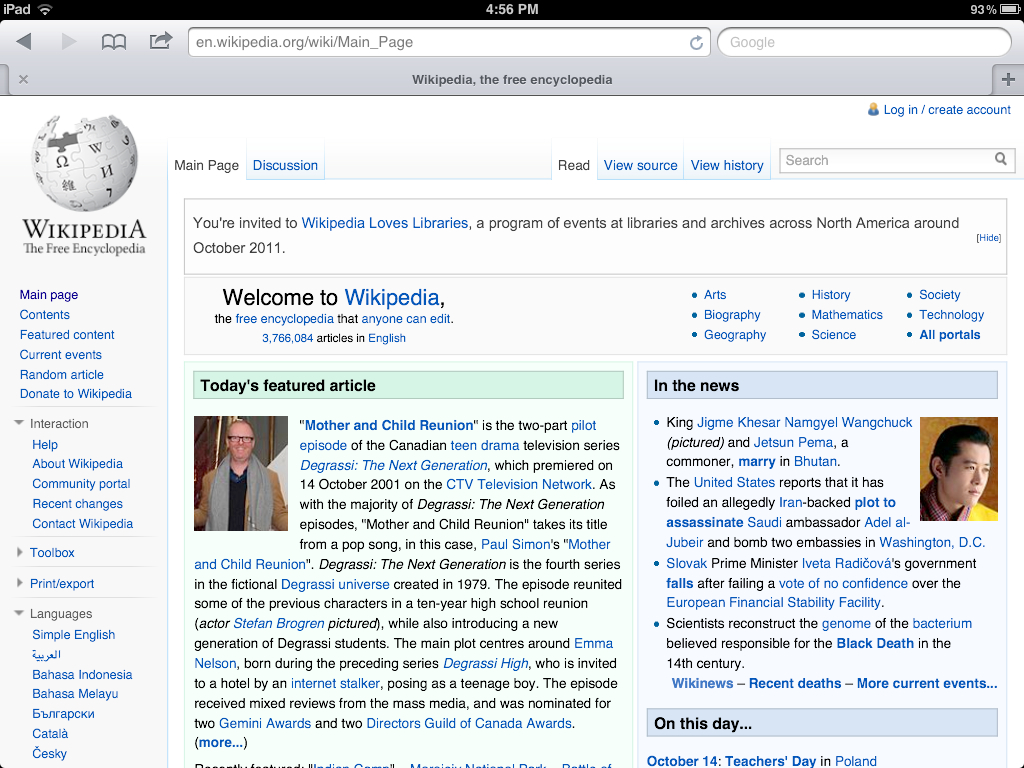Click the magnifier icon in Wikipedia search
1024x768 pixels.
1000,159
